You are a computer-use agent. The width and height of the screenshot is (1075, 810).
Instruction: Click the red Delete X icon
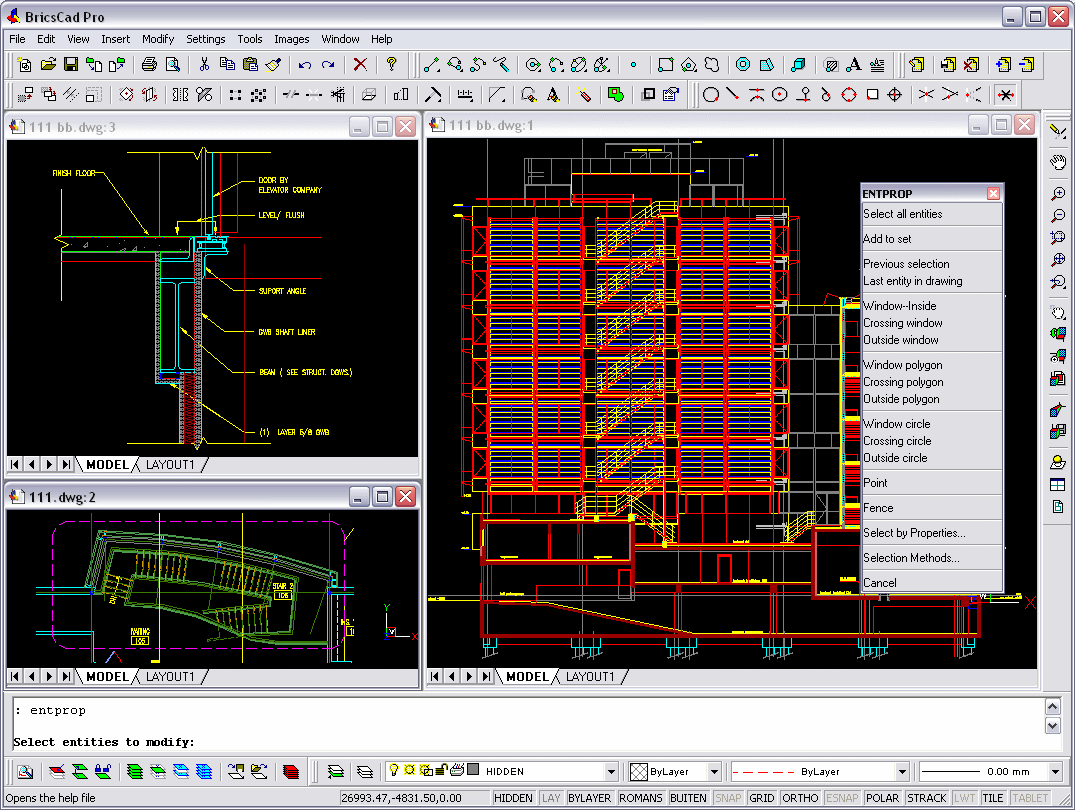[x=360, y=65]
